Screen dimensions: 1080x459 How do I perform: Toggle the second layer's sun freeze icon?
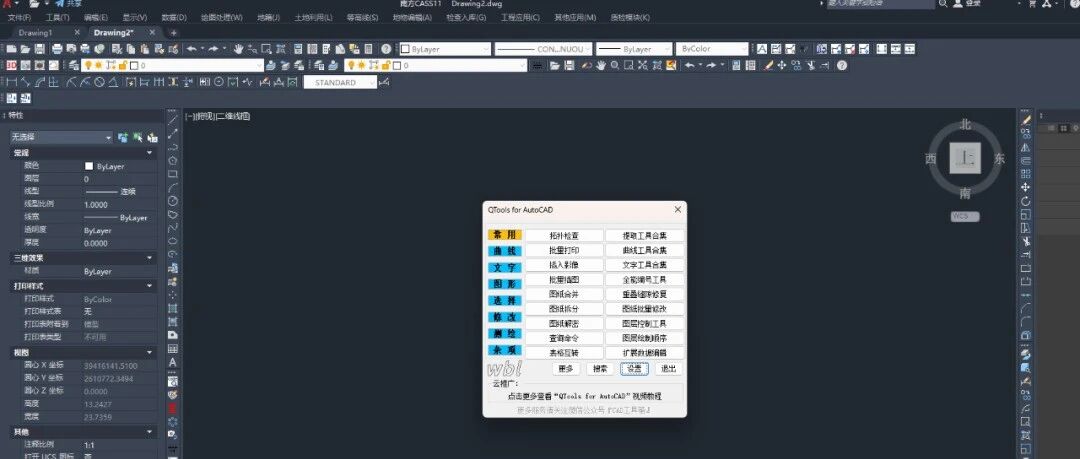(362, 65)
